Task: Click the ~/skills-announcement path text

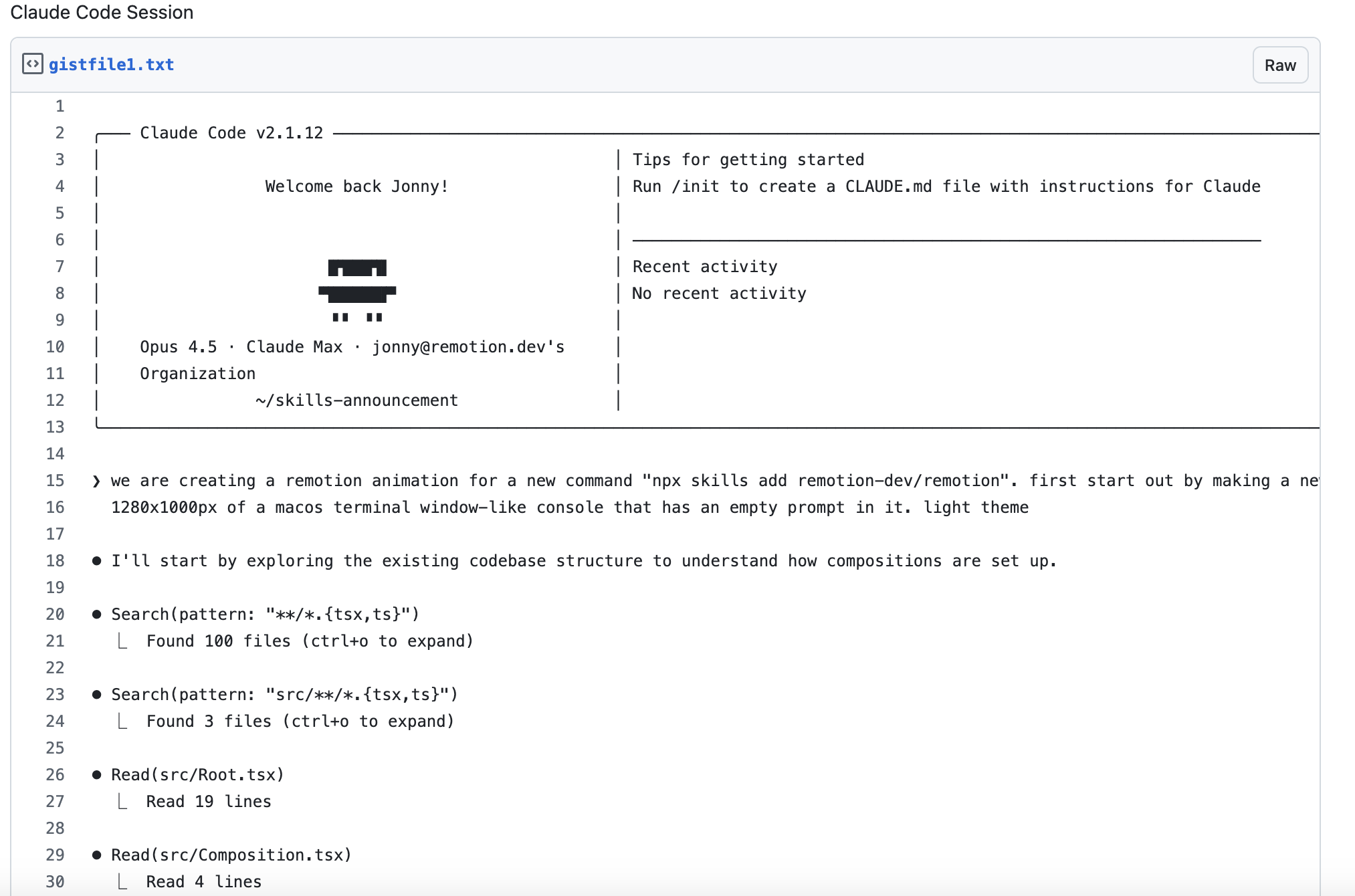Action: pyautogui.click(x=356, y=401)
